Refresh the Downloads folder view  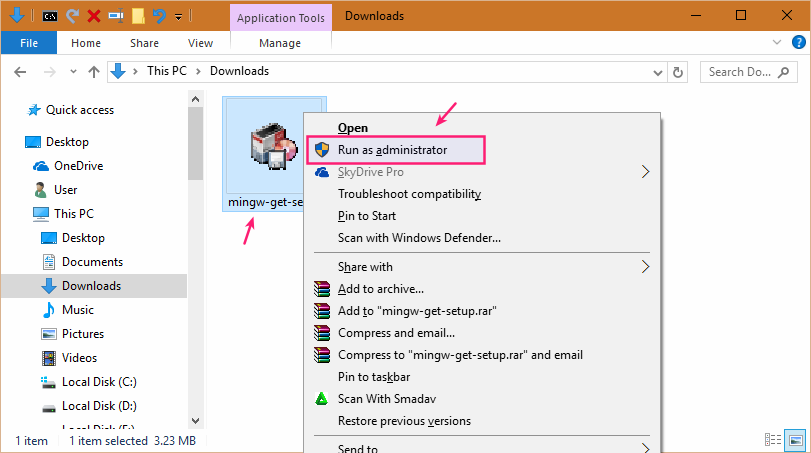click(679, 72)
